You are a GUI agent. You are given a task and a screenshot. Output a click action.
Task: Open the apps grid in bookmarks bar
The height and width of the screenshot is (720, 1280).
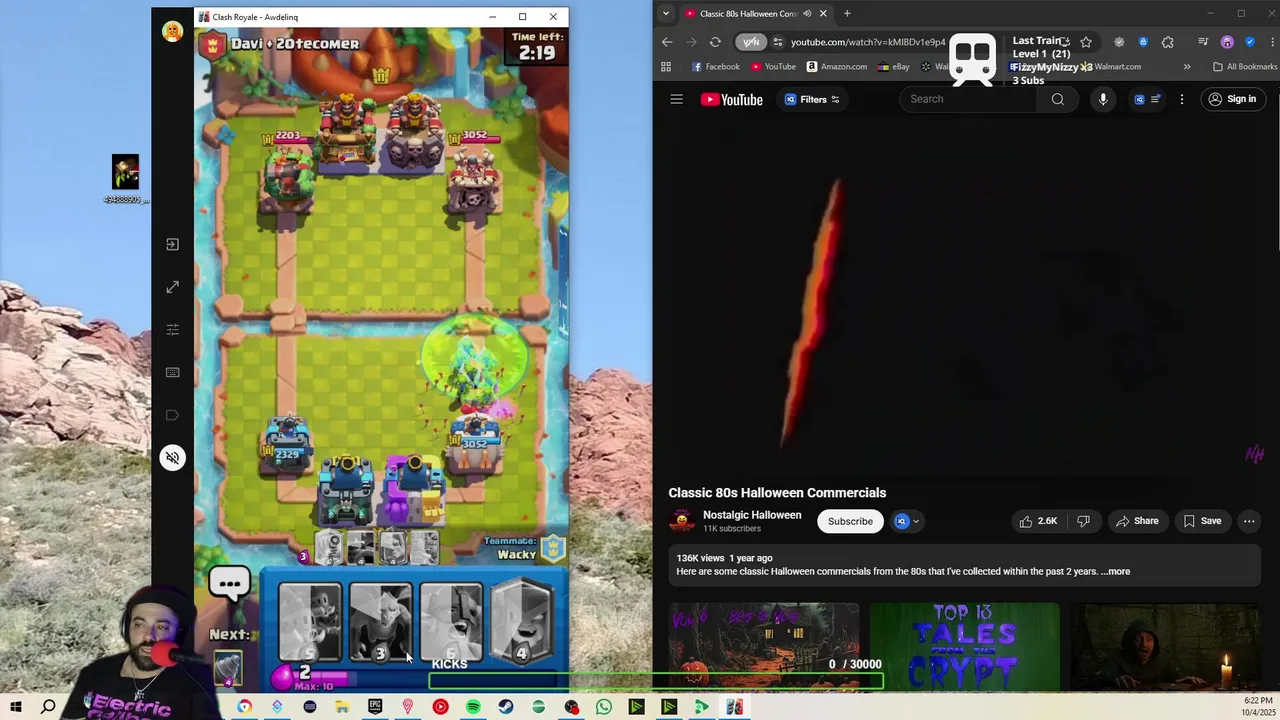666,67
